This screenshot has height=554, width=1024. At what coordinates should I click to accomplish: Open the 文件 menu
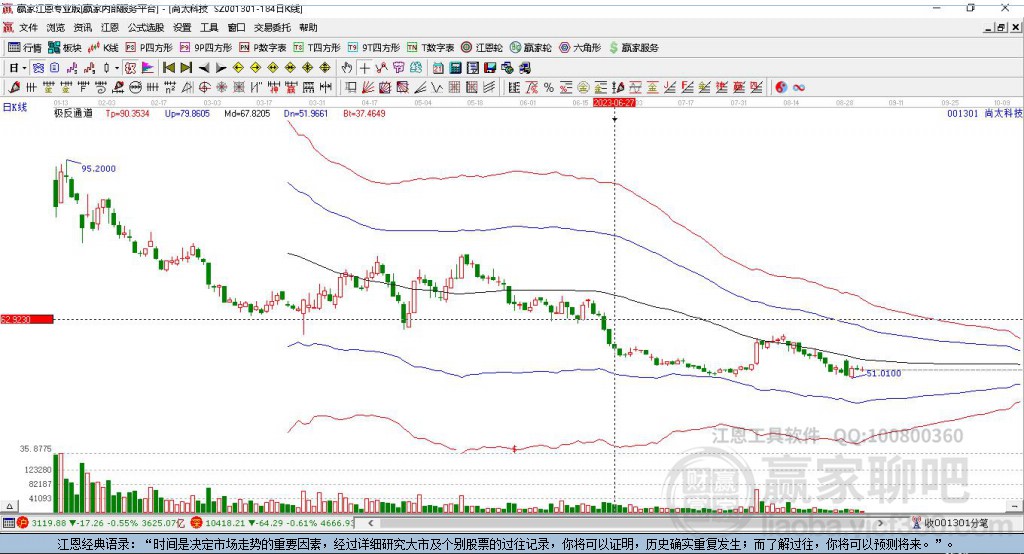(x=28, y=27)
